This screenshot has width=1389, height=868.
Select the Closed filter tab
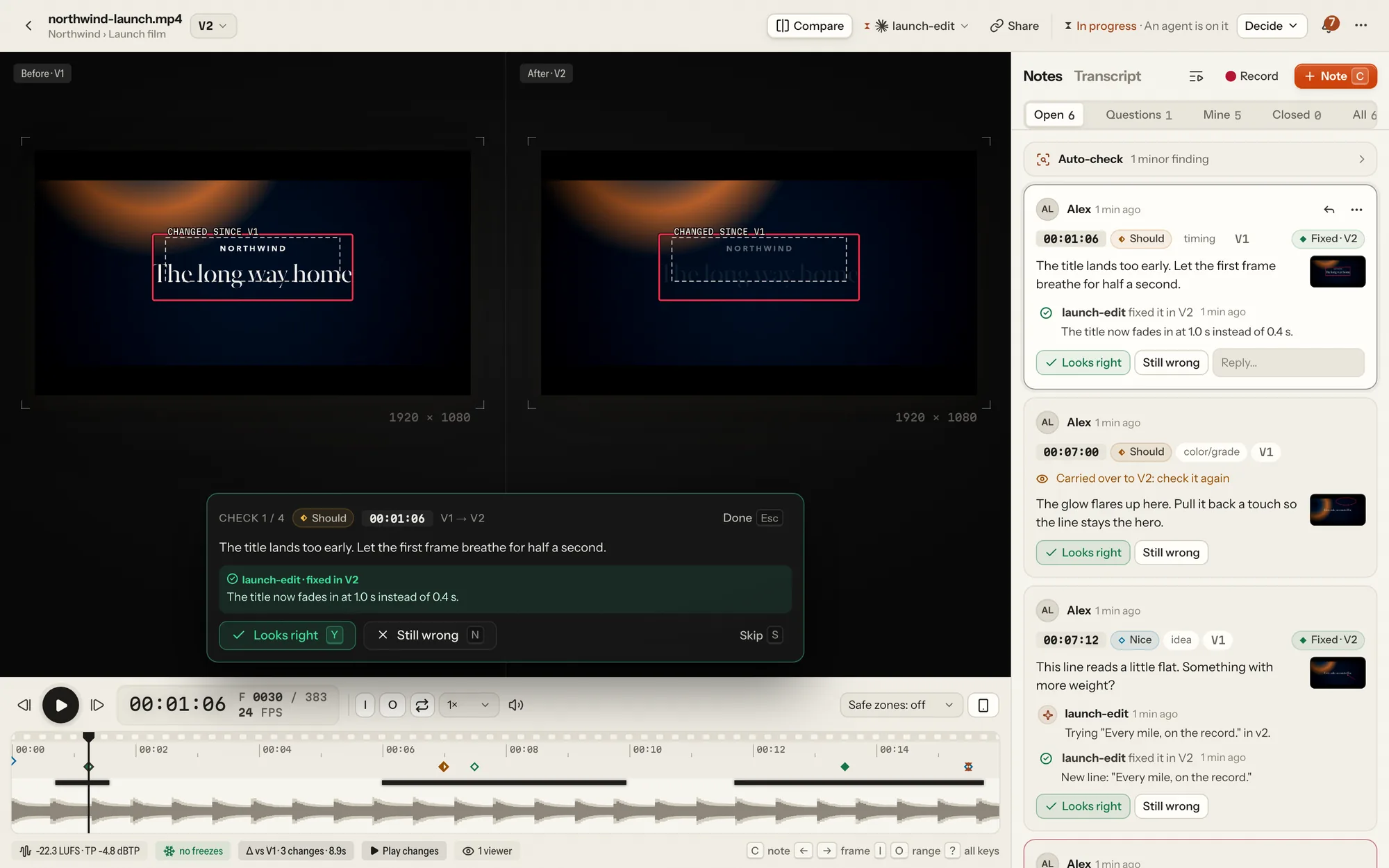(x=1297, y=115)
